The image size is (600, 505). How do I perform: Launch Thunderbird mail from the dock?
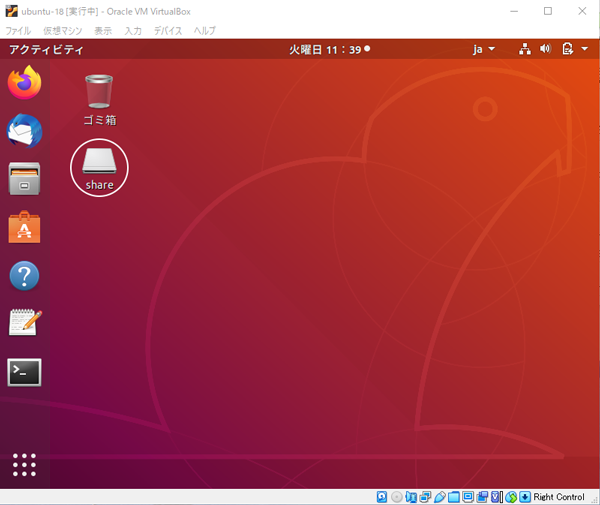click(x=24, y=130)
